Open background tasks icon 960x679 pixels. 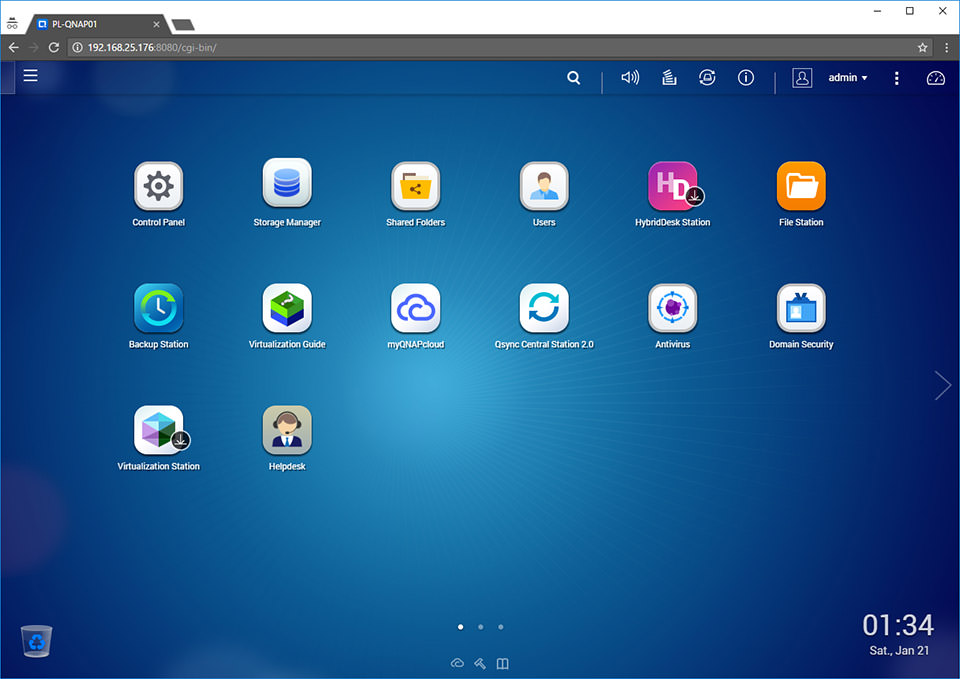pos(669,77)
